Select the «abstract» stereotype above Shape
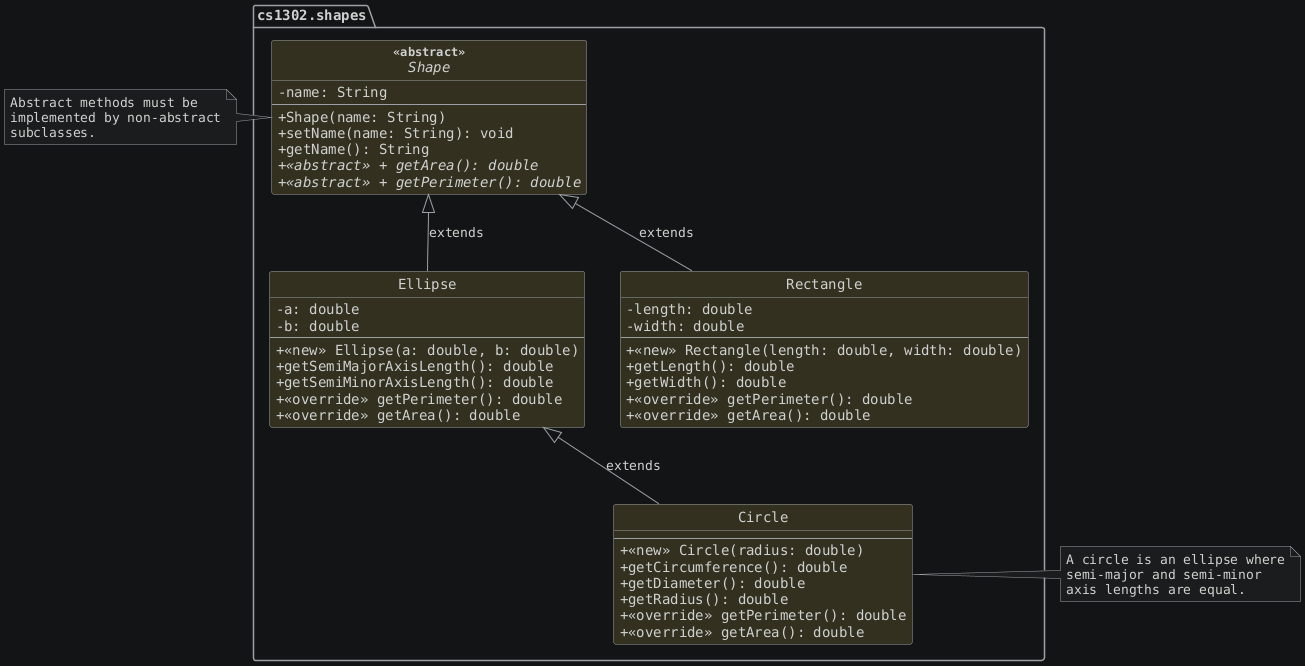This screenshot has width=1305, height=666. click(x=428, y=52)
